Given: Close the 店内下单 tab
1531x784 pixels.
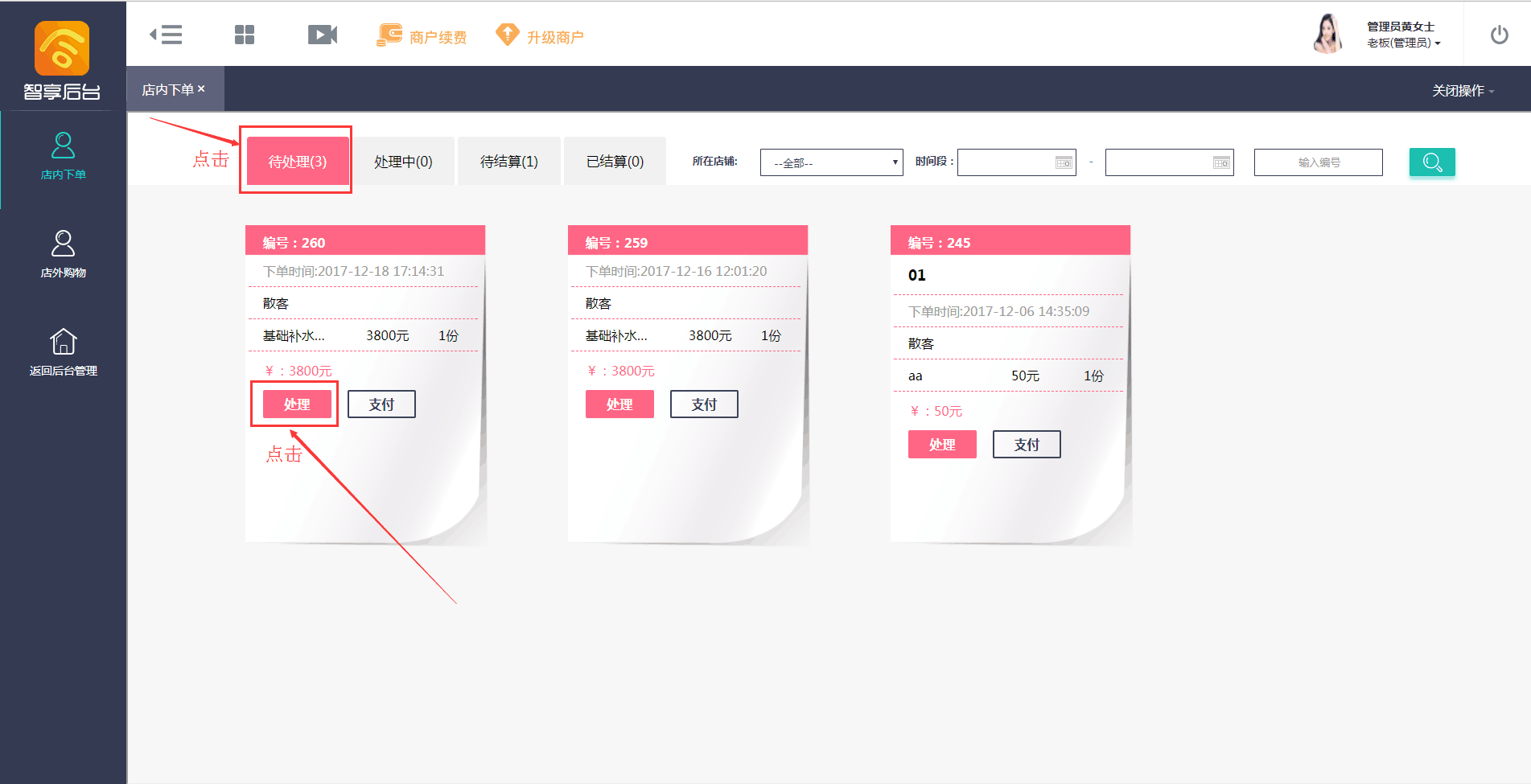Looking at the screenshot, I should [x=201, y=88].
